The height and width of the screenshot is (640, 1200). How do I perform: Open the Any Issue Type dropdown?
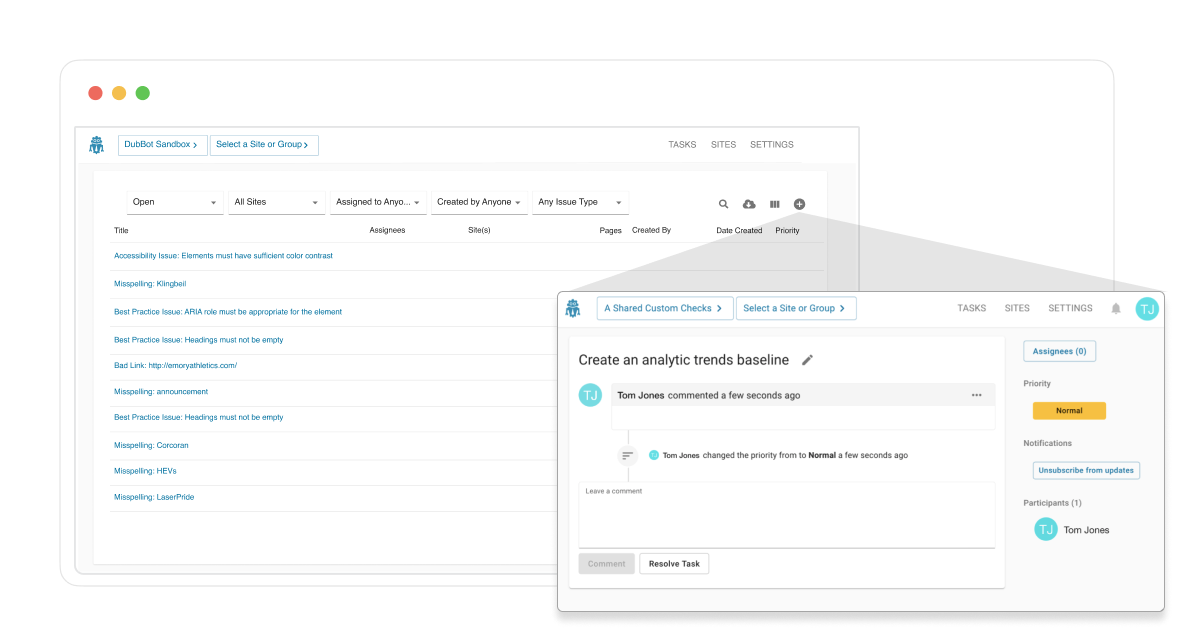pos(580,202)
